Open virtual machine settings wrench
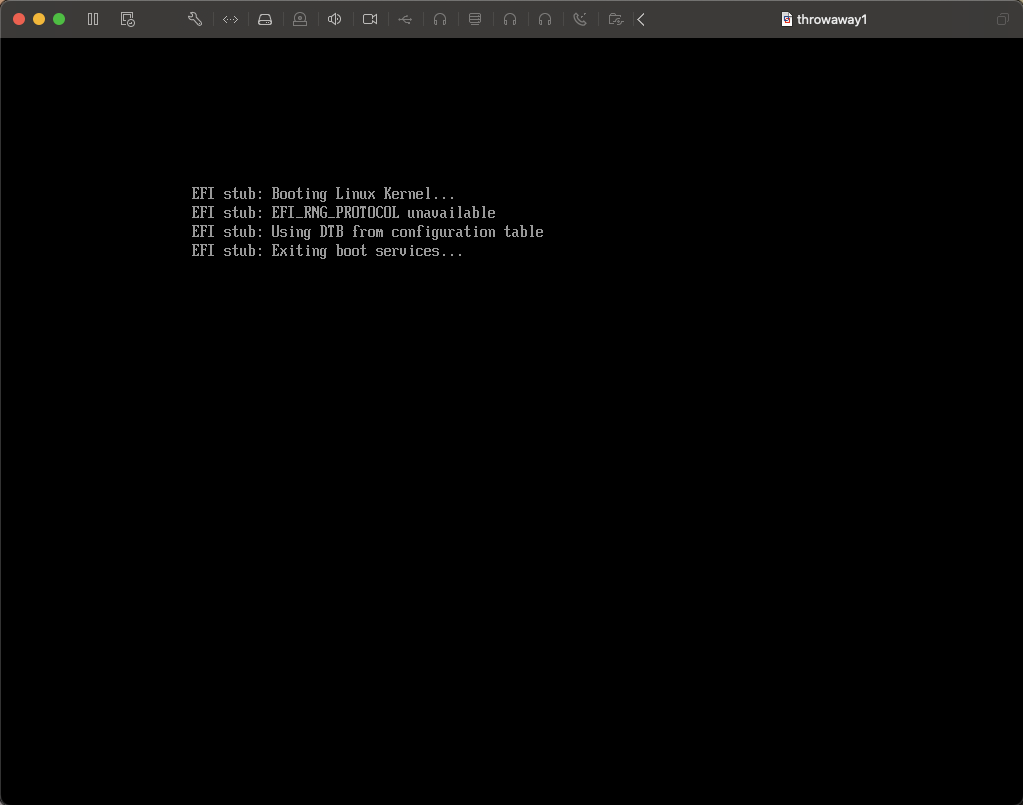Viewport: 1023px width, 805px height. click(195, 20)
